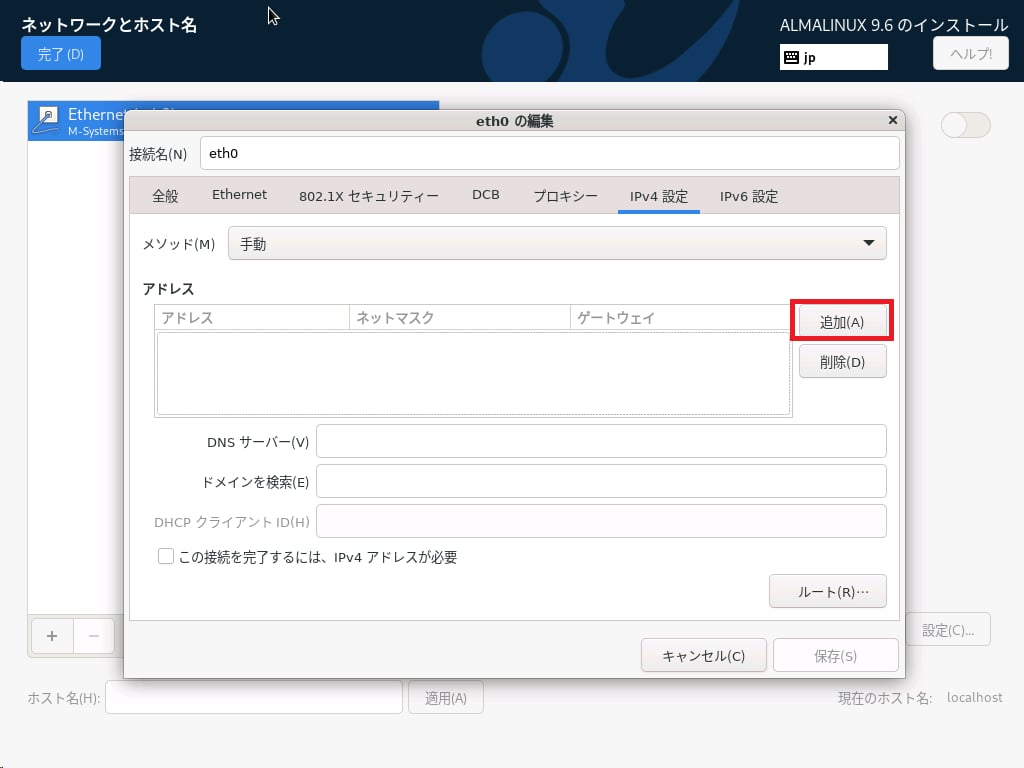
Task: Open the ルート(R) routes dialog
Action: (x=827, y=592)
